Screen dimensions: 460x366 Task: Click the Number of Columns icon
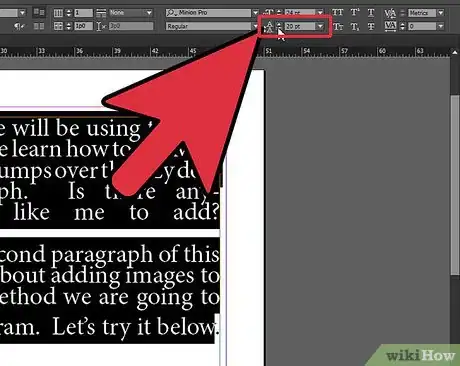click(58, 13)
